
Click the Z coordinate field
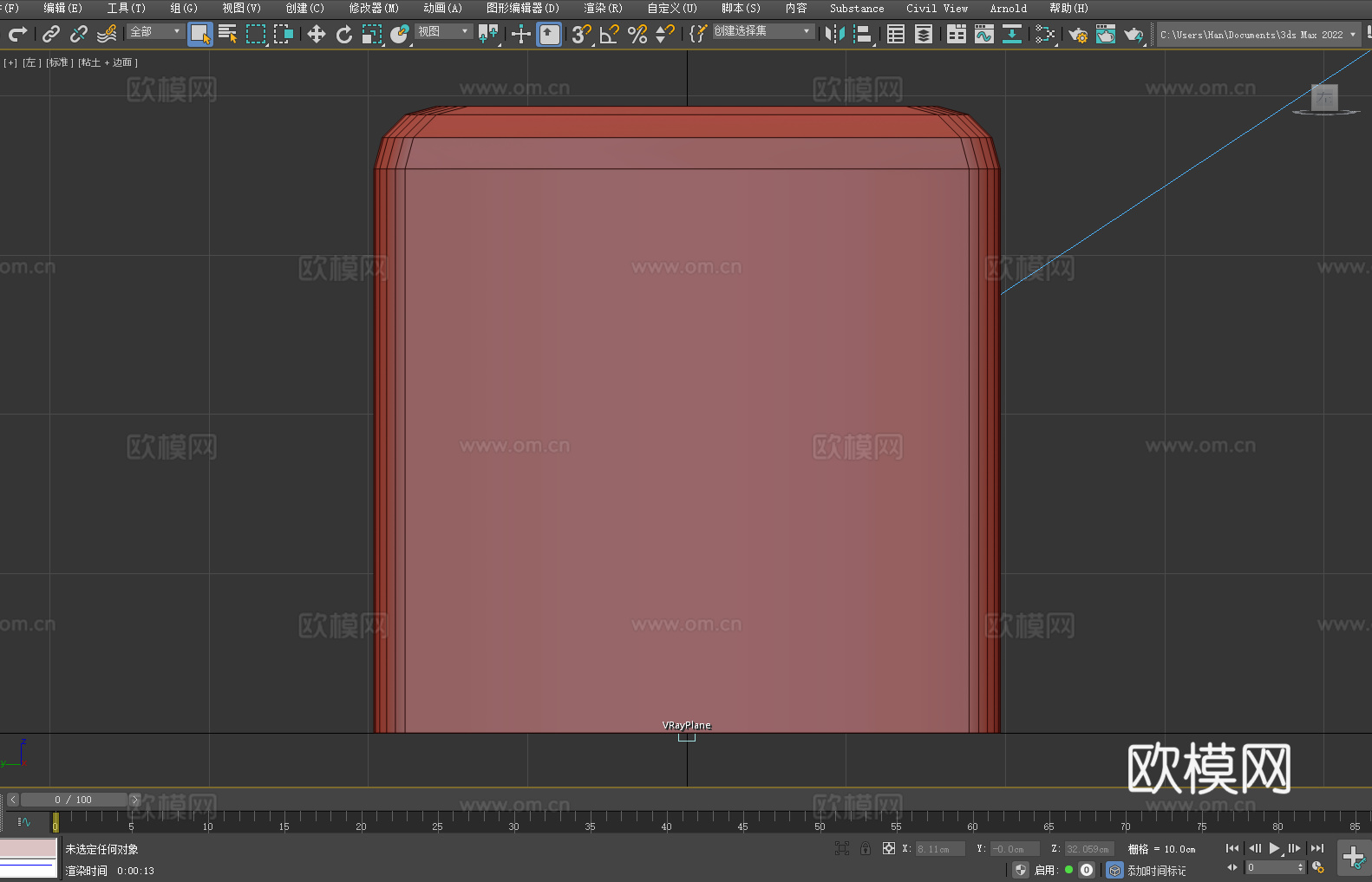[x=1088, y=849]
